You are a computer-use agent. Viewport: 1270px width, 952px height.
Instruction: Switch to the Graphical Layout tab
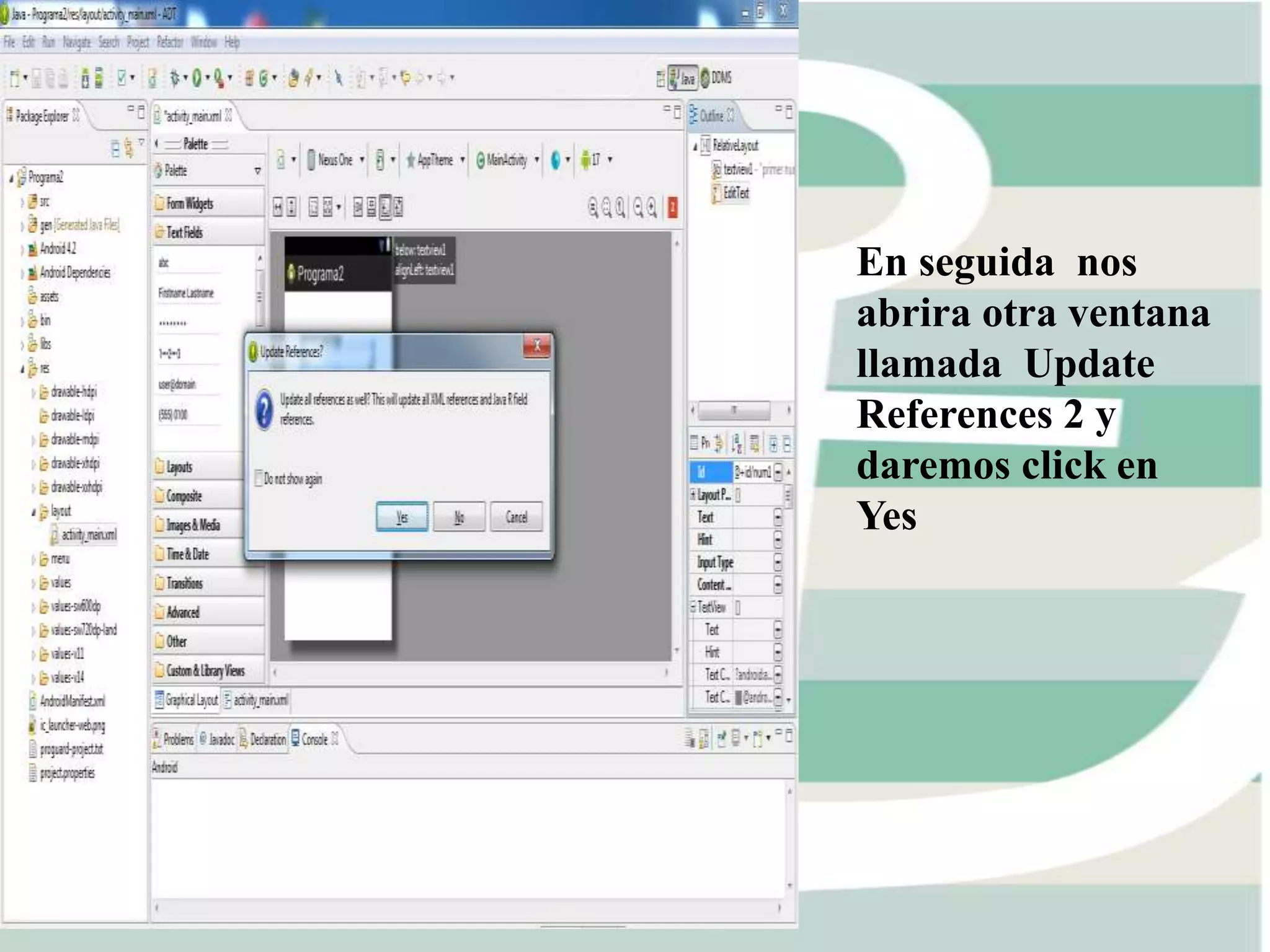pos(186,700)
